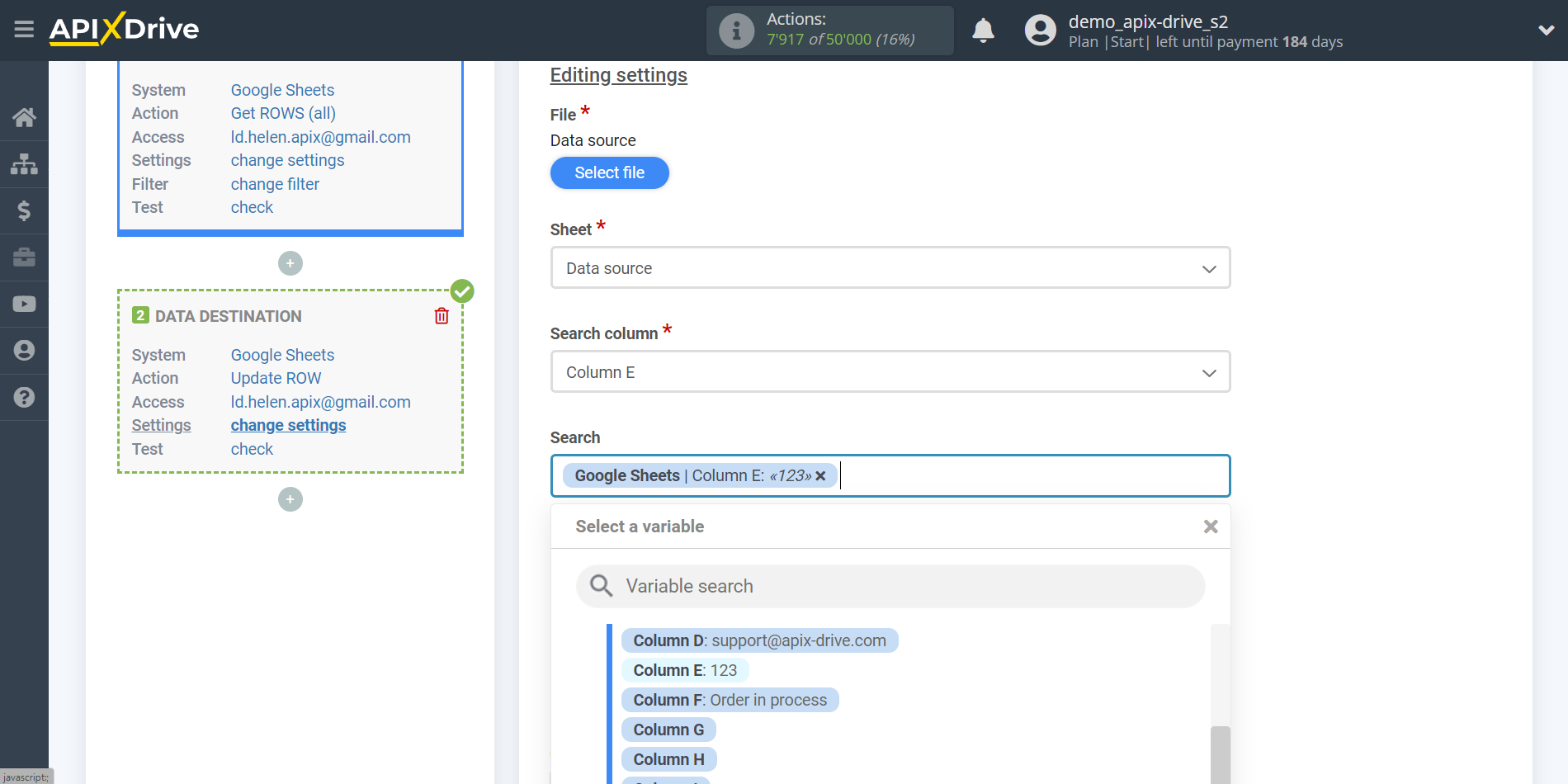
Task: Open the Sheet dropdown
Action: tap(890, 268)
